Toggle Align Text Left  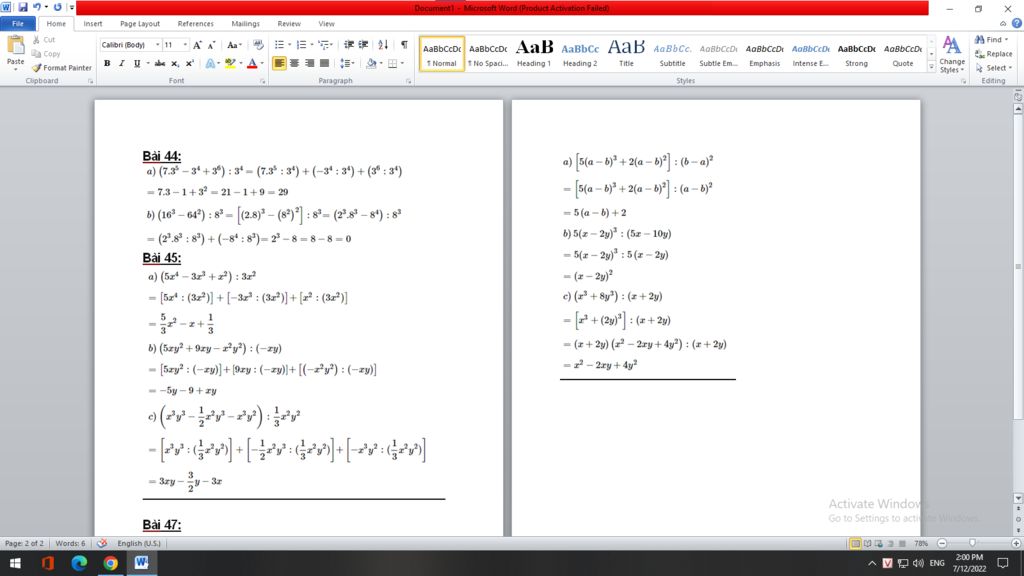point(280,63)
